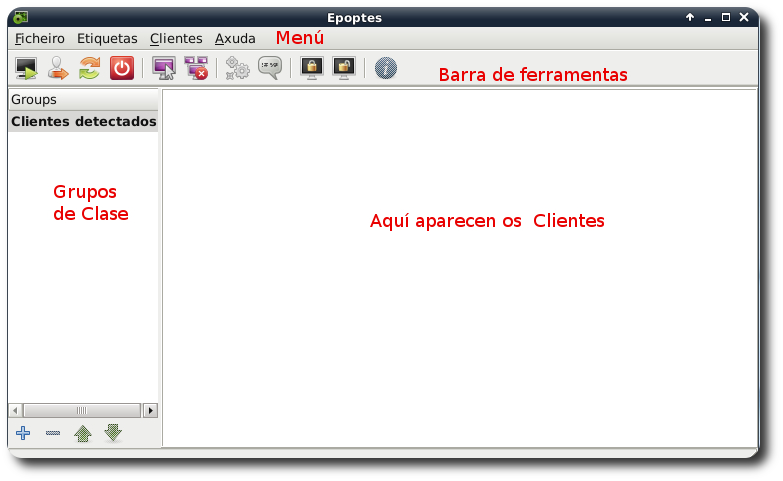The image size is (783, 481).
Task: Open the Ficheiro menu
Action: coord(40,38)
